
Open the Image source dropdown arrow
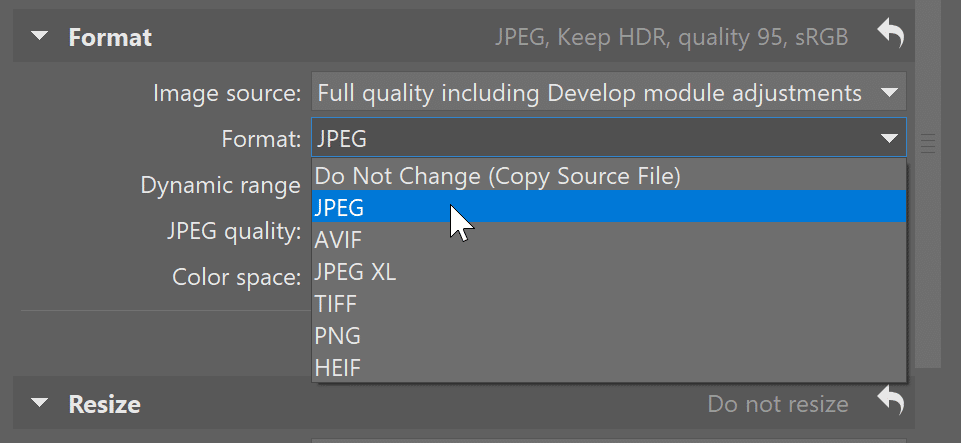point(888,93)
